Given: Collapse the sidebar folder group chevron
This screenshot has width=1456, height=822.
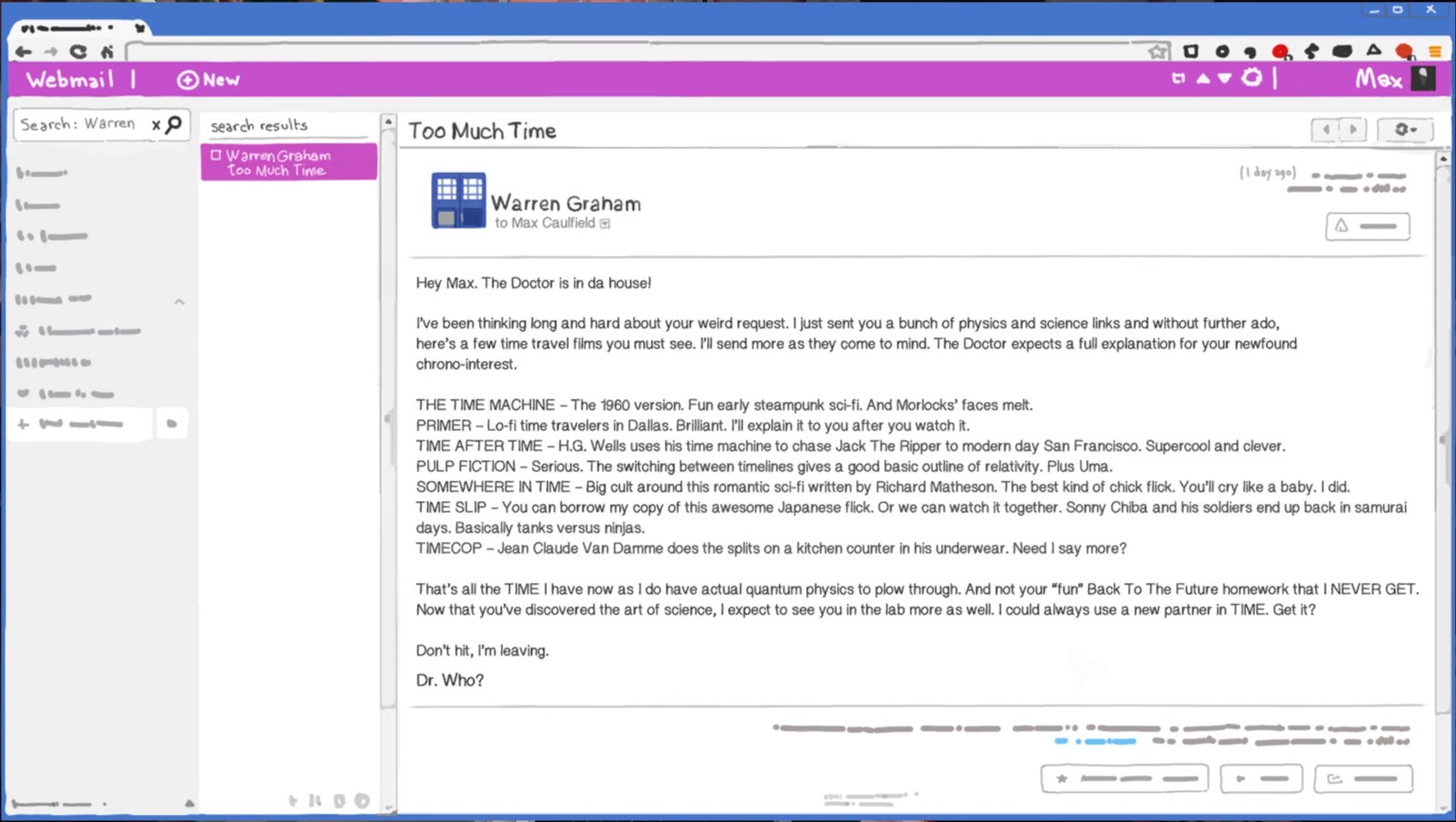Looking at the screenshot, I should click(x=180, y=301).
